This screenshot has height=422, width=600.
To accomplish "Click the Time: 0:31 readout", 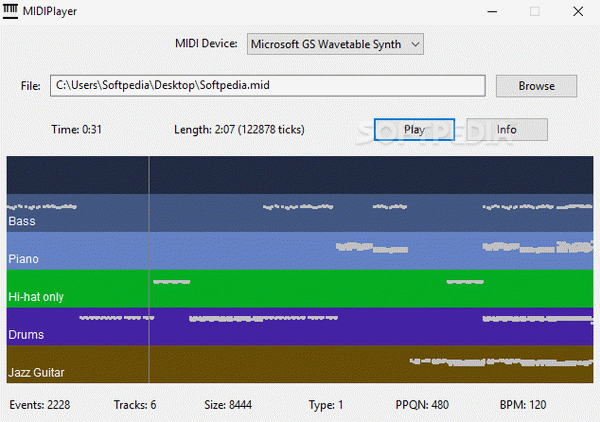I will click(x=77, y=129).
